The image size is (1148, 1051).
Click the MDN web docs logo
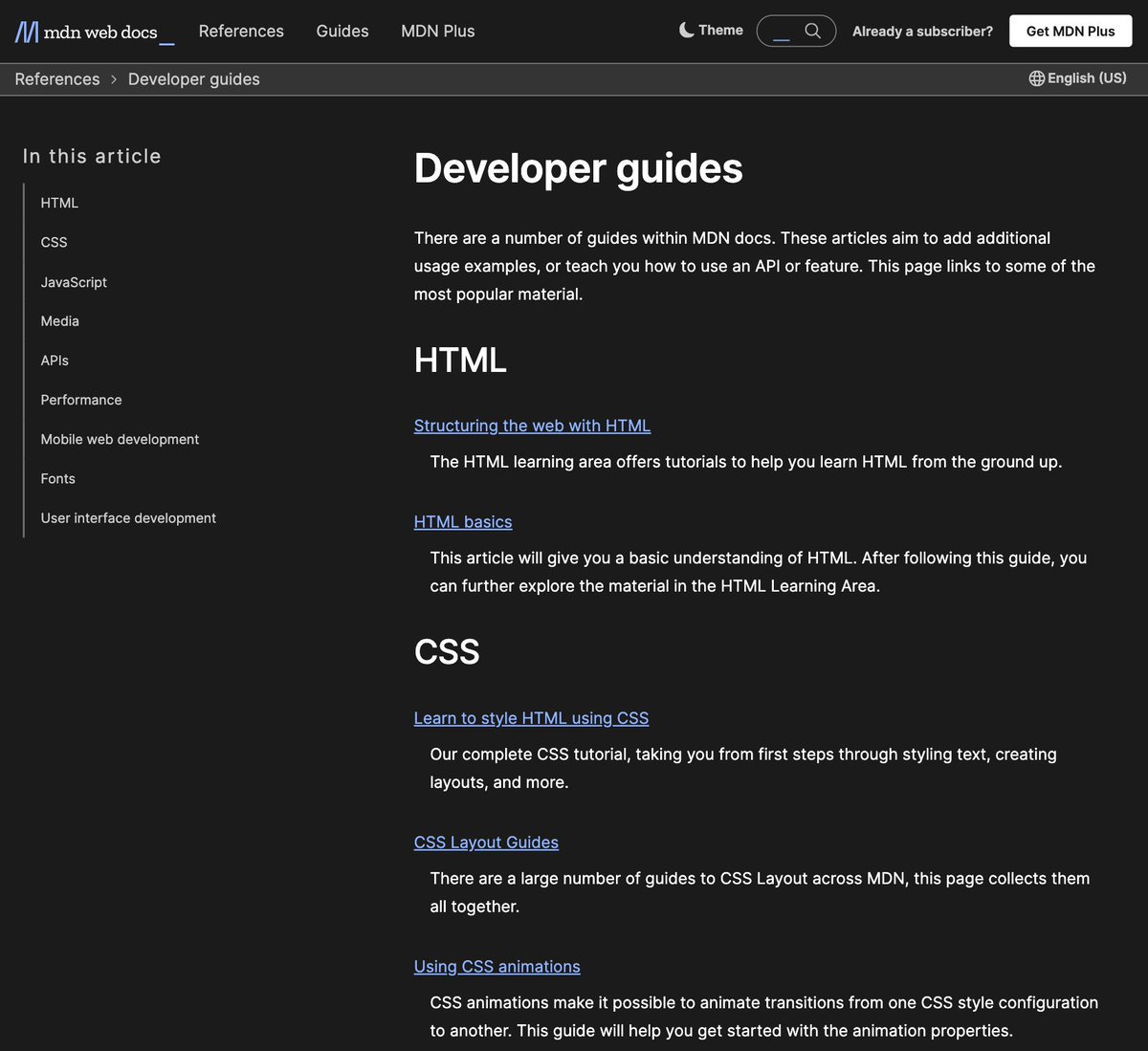(x=95, y=32)
